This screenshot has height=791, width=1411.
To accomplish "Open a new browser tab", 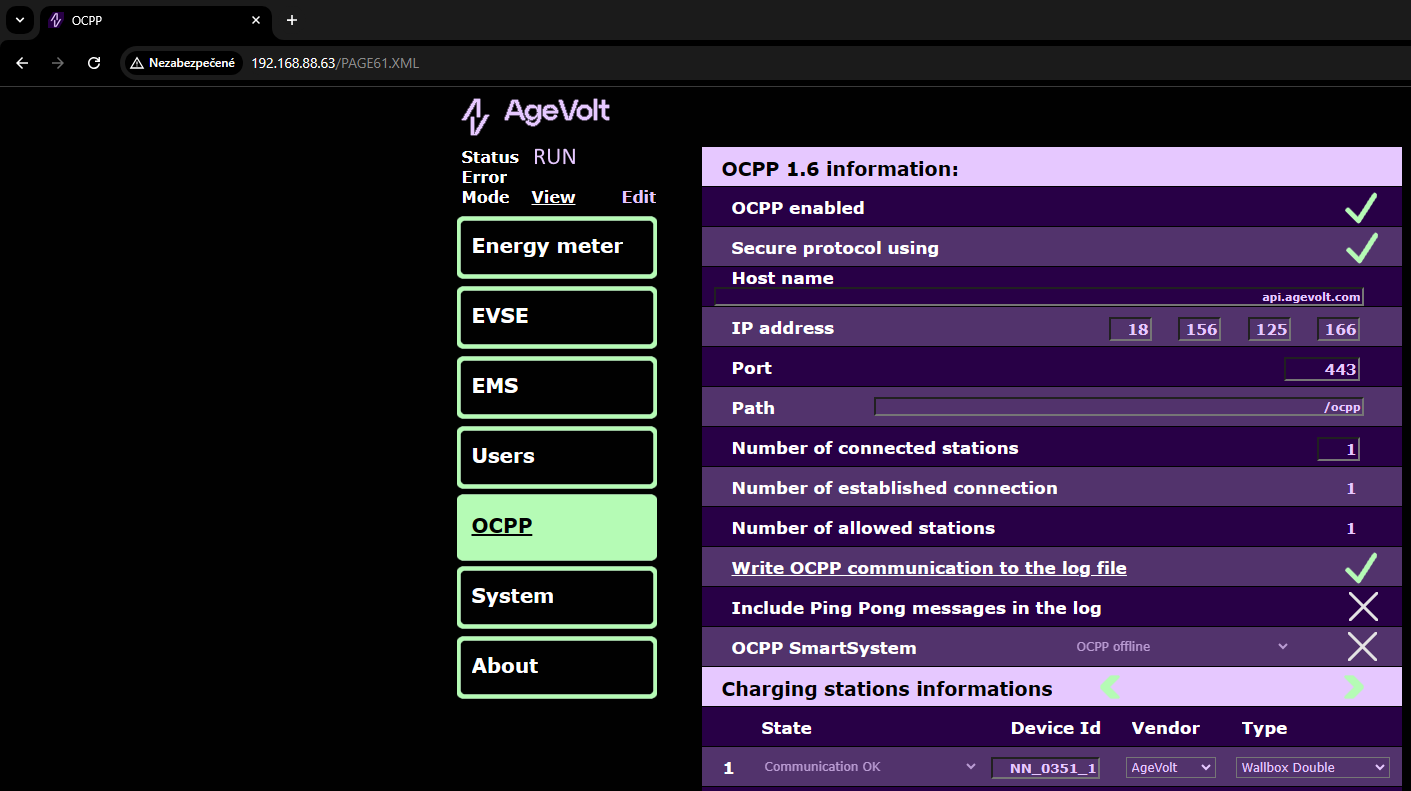I will [x=292, y=20].
